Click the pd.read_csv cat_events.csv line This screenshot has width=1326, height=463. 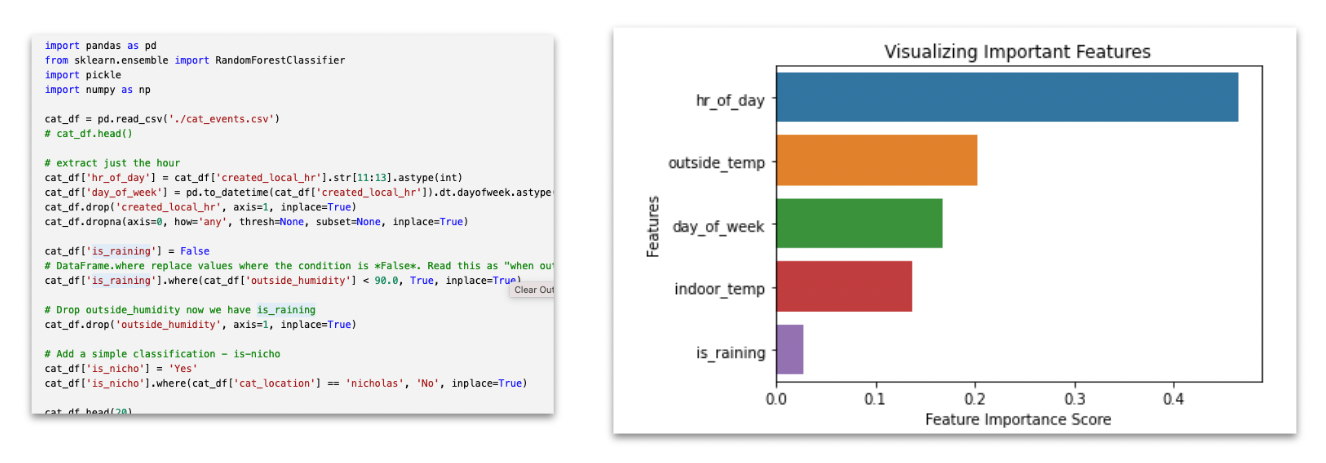162,118
